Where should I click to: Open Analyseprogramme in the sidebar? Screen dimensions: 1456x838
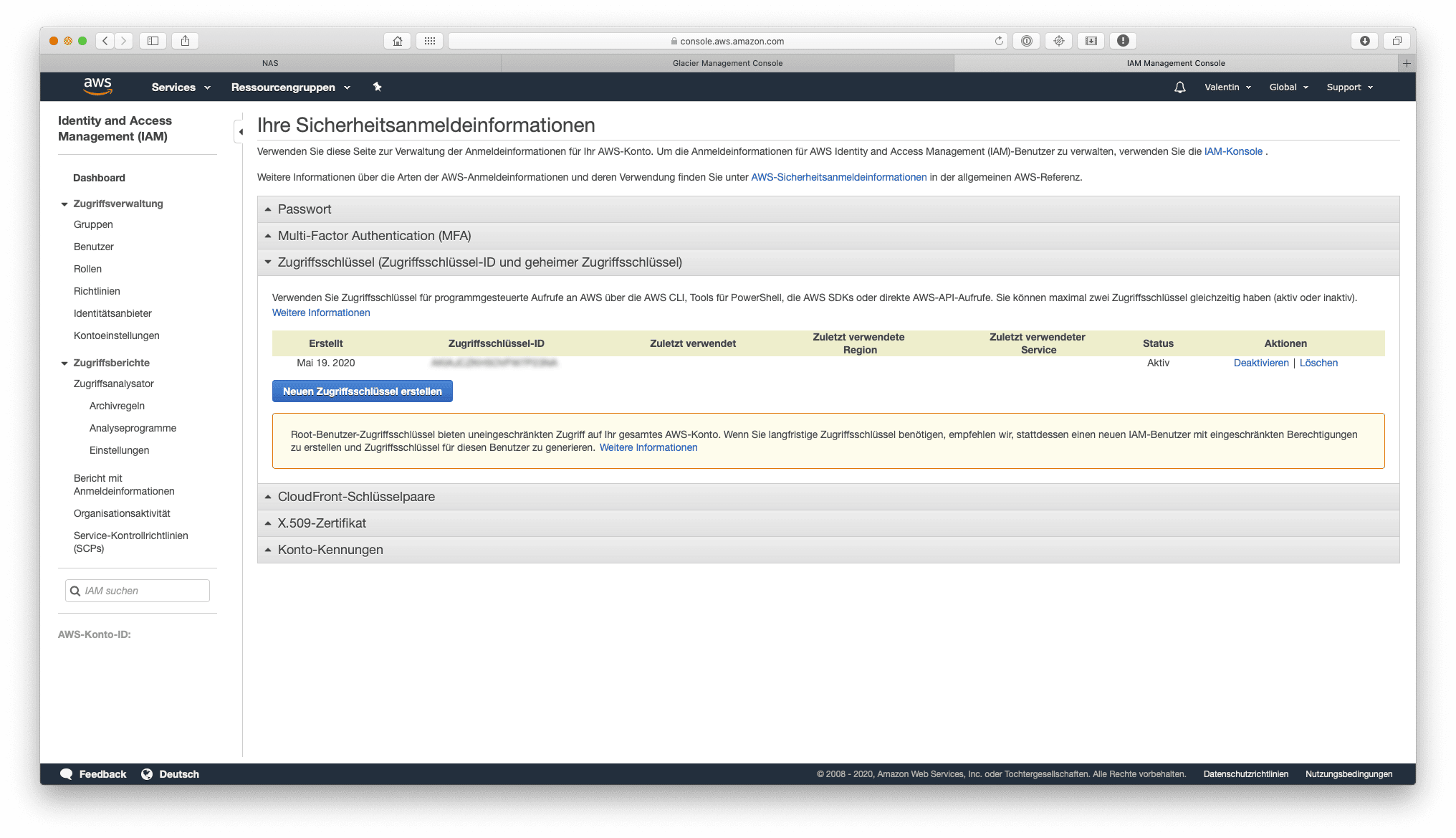(133, 428)
